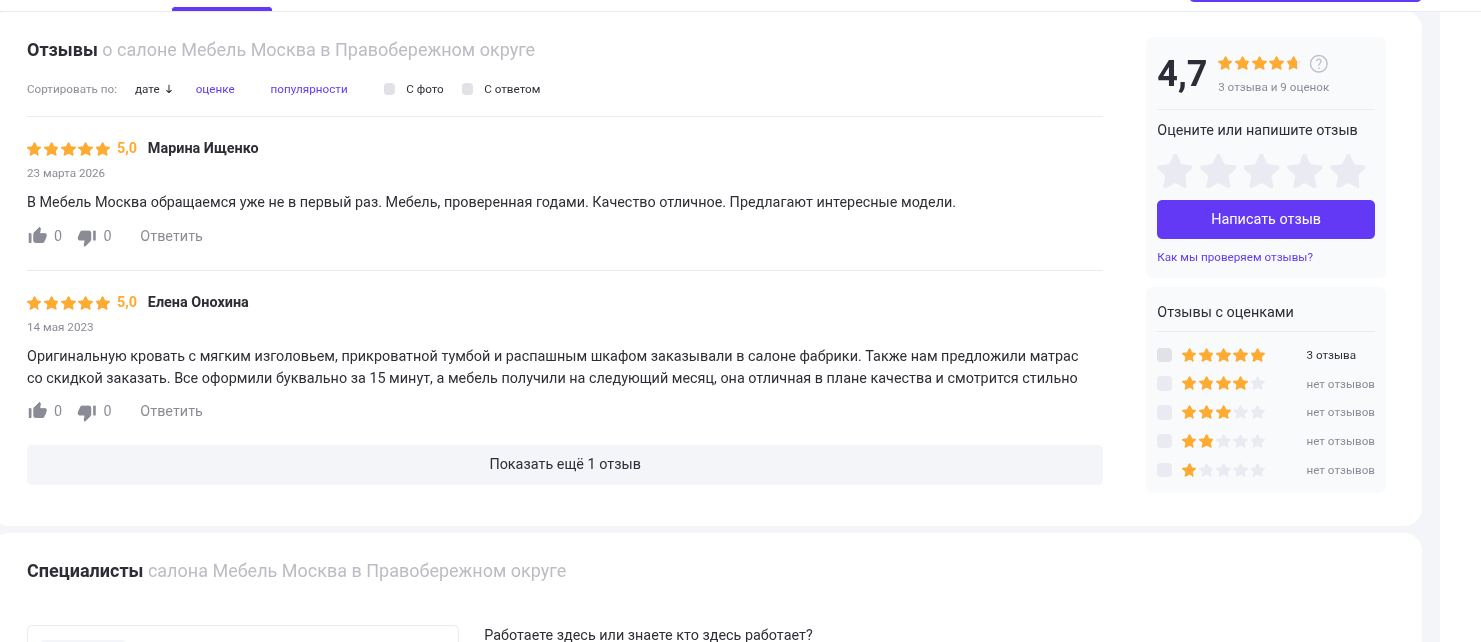Enable the "С ответом" filter checkbox
Image resolution: width=1481 pixels, height=642 pixels.
click(x=468, y=89)
